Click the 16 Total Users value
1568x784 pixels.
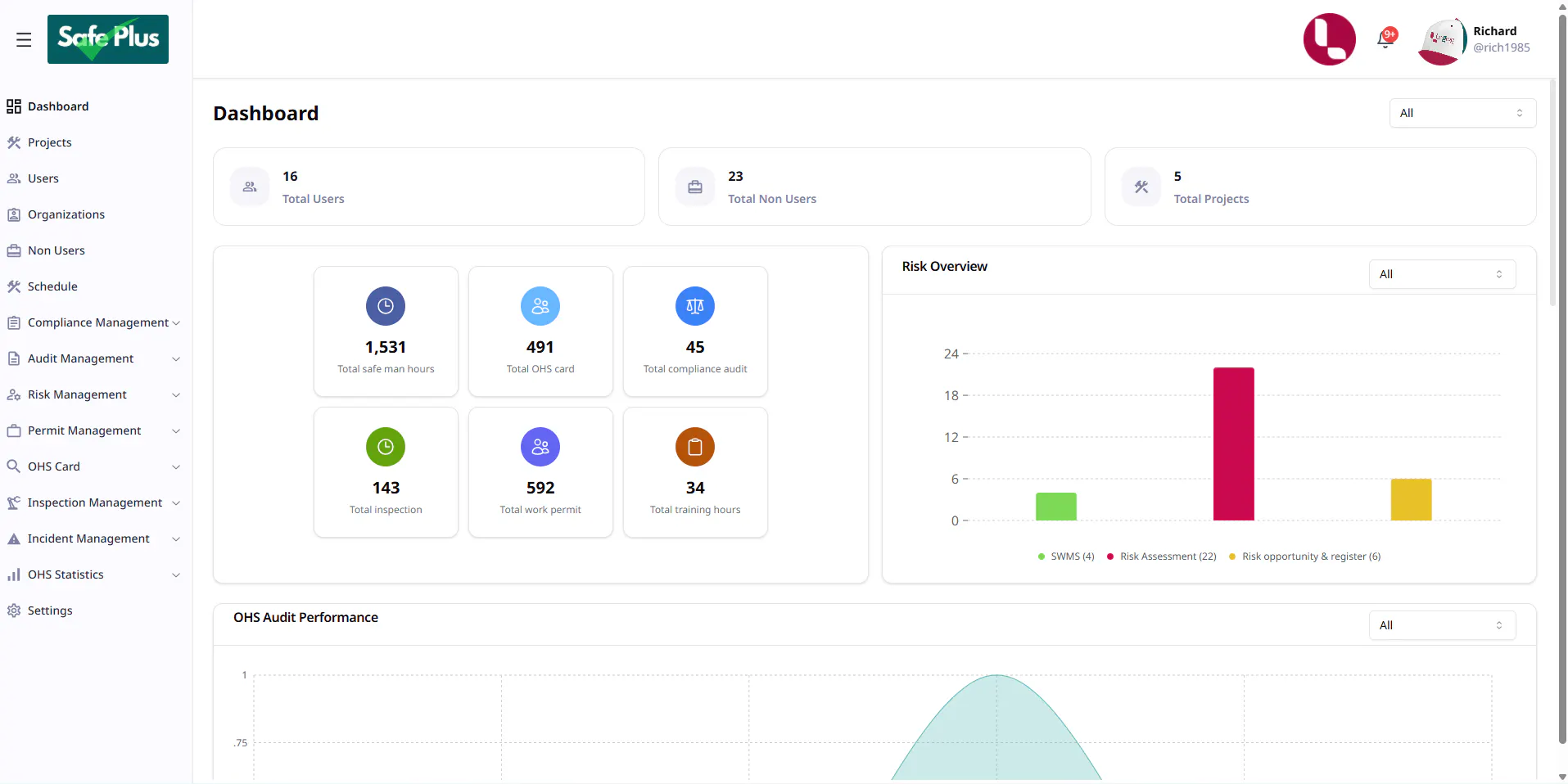tap(290, 176)
